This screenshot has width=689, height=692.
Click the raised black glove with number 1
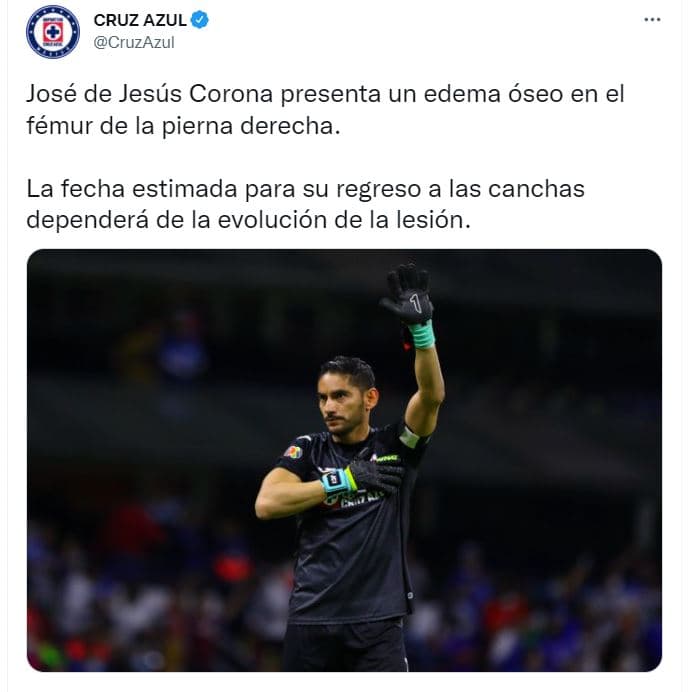pyautogui.click(x=407, y=295)
